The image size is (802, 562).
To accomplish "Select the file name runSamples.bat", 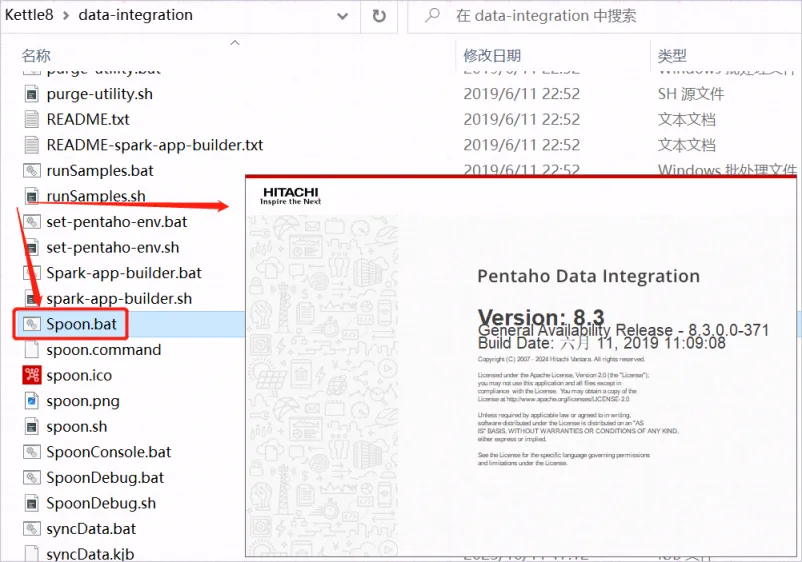I will 100,171.
